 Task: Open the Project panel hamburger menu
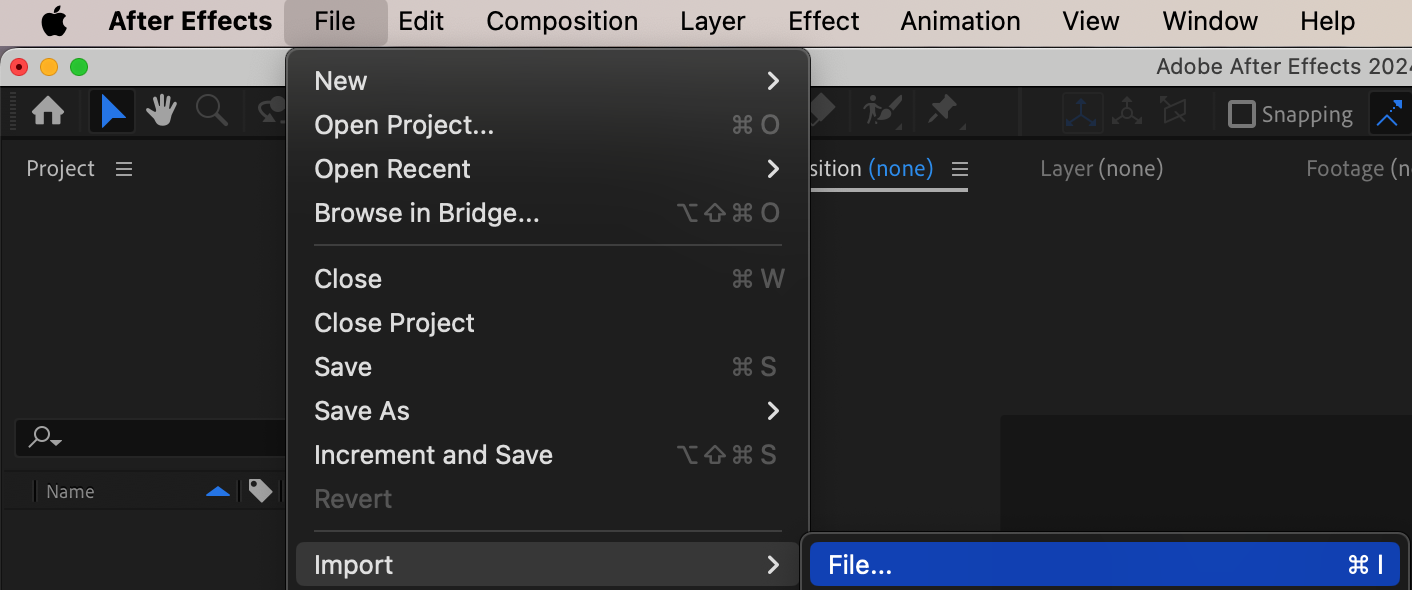pos(124,169)
